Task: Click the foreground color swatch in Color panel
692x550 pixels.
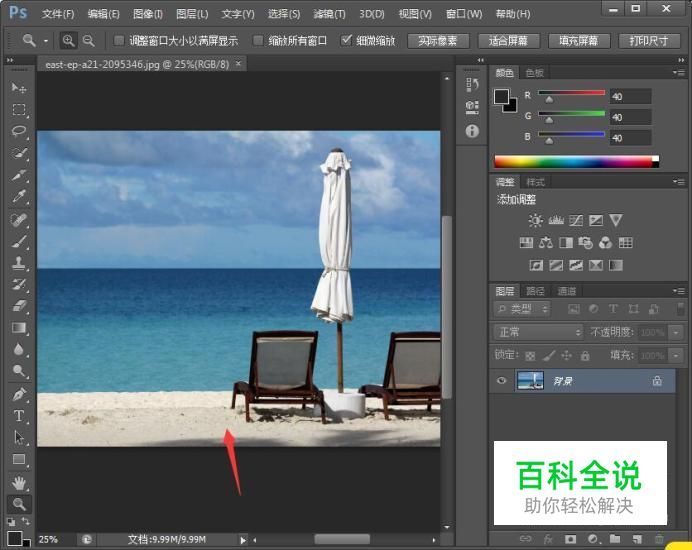Action: pos(501,97)
